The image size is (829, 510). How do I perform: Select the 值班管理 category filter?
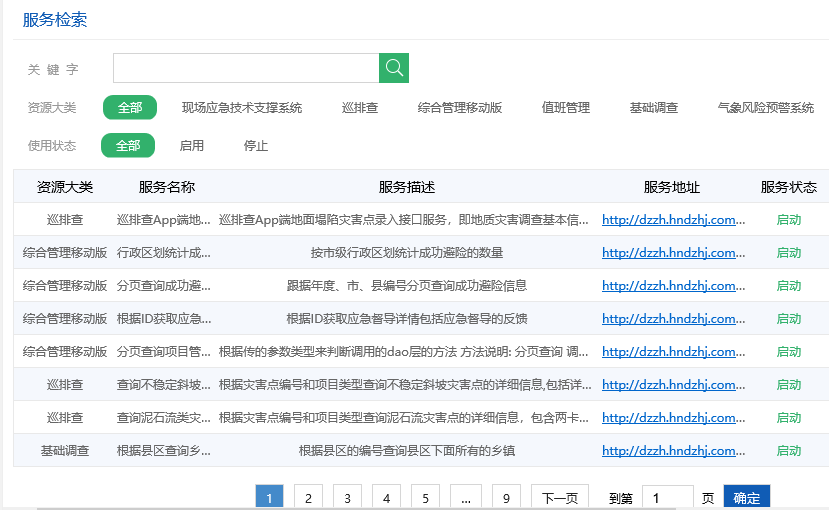click(x=566, y=108)
